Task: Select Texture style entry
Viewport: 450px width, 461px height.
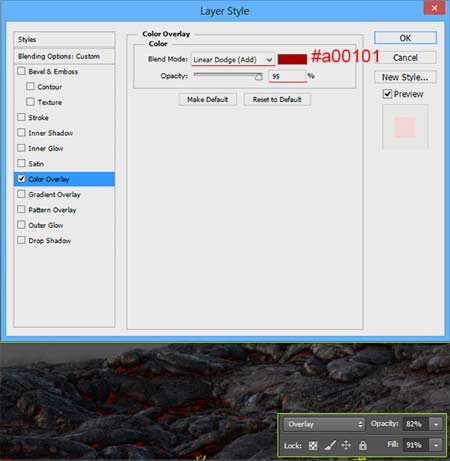Action: coord(50,102)
